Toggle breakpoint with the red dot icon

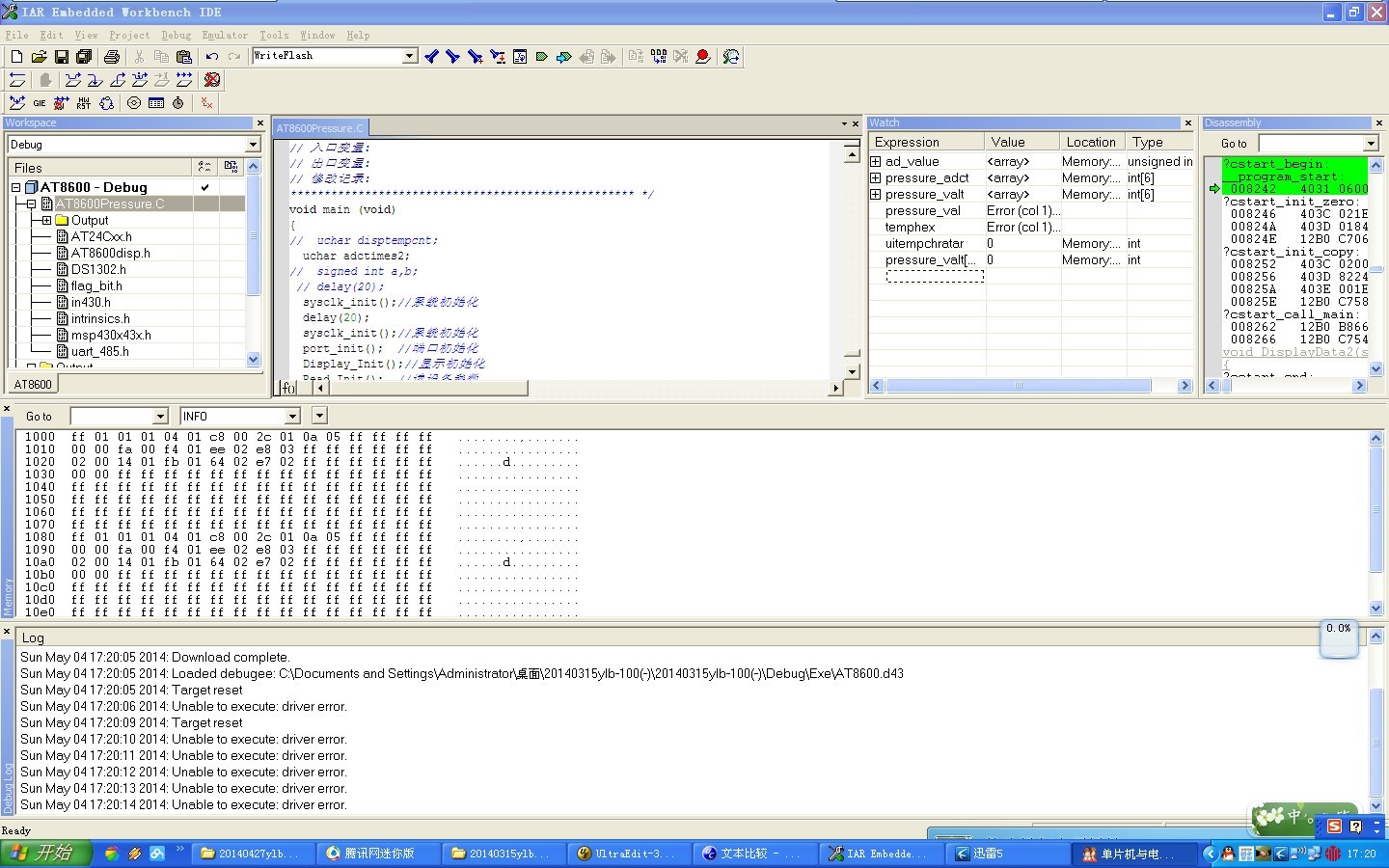(703, 57)
